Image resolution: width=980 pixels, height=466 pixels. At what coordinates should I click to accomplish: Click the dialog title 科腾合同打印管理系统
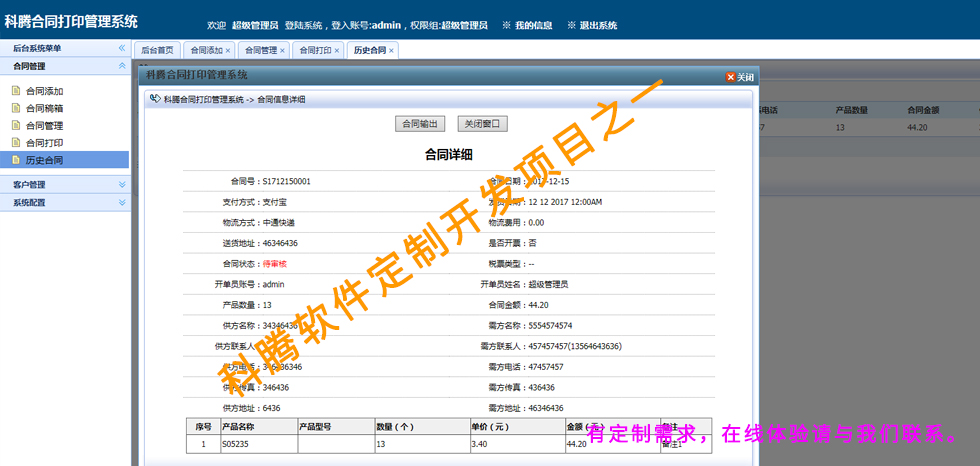tap(197, 76)
